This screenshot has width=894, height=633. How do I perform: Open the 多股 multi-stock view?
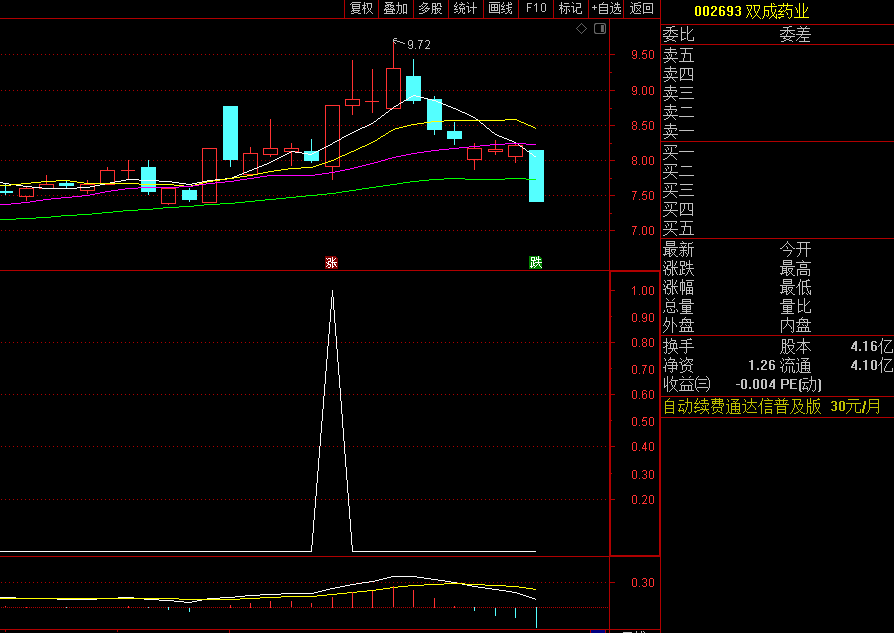pos(430,9)
